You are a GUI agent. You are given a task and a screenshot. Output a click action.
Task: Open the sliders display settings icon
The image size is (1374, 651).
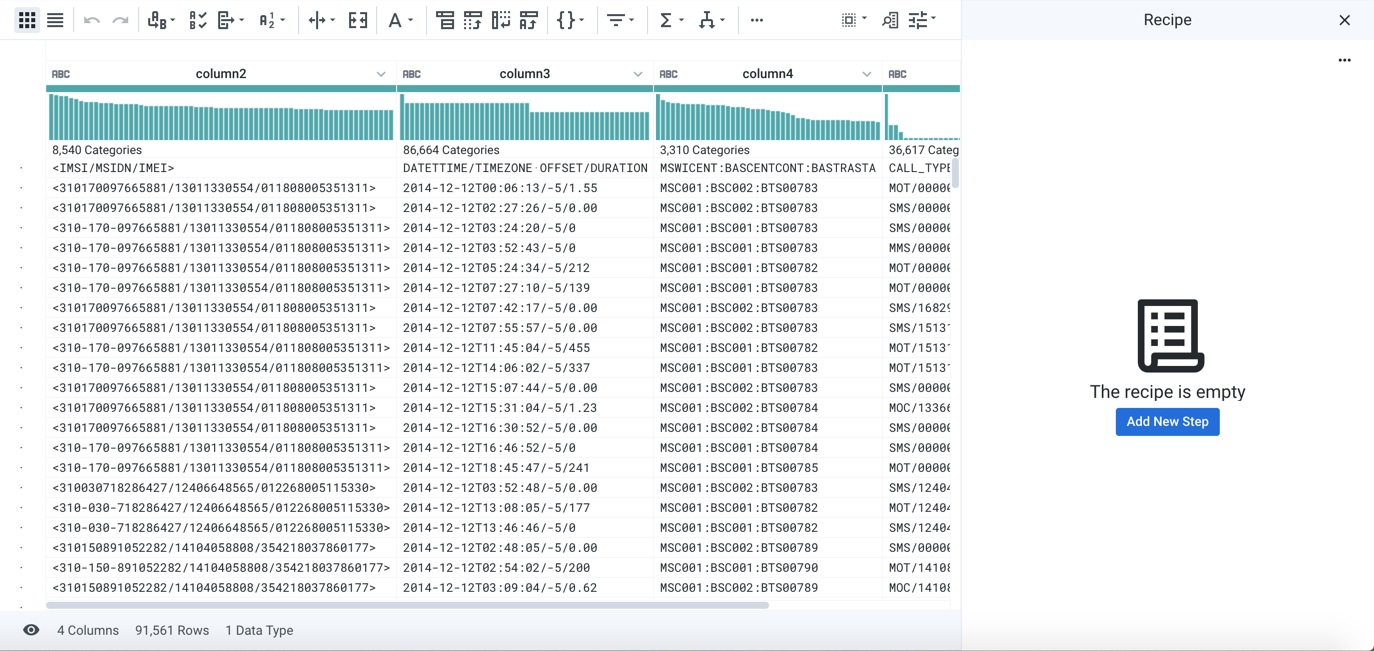pyautogui.click(x=918, y=20)
